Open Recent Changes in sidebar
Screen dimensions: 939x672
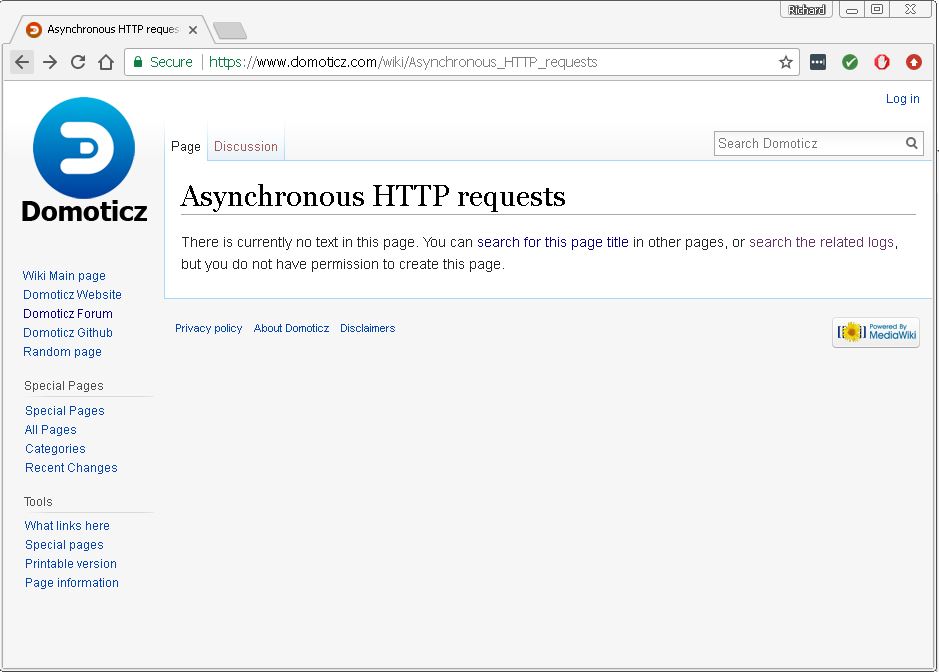tap(71, 468)
